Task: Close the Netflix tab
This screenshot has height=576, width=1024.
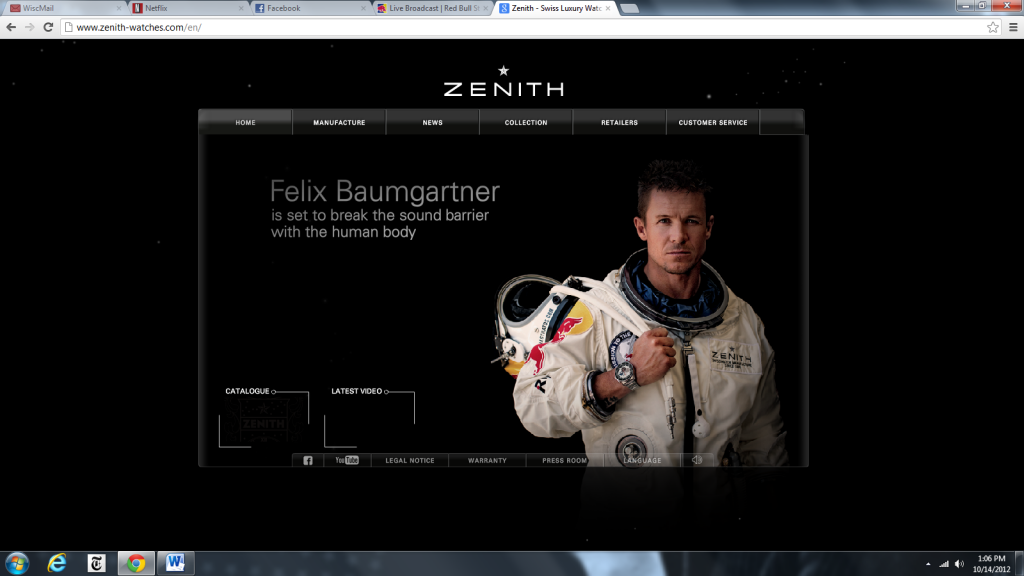Action: click(241, 8)
